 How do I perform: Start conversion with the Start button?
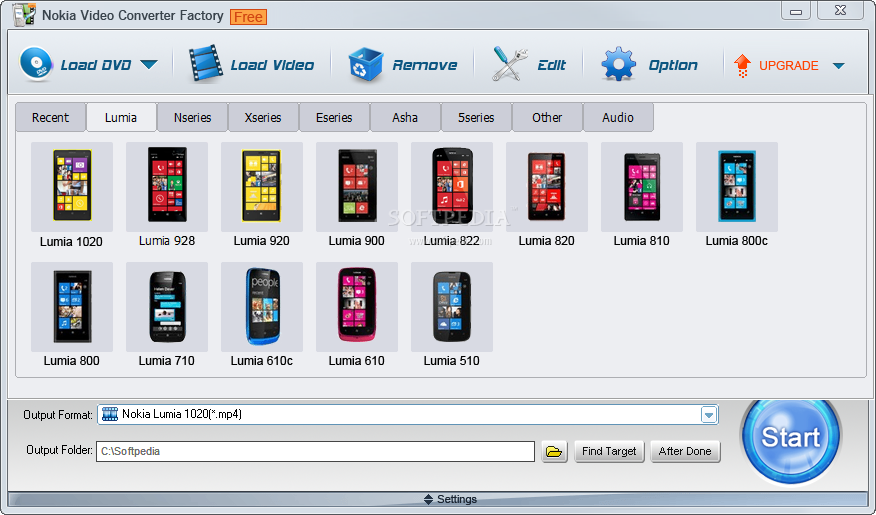point(791,437)
